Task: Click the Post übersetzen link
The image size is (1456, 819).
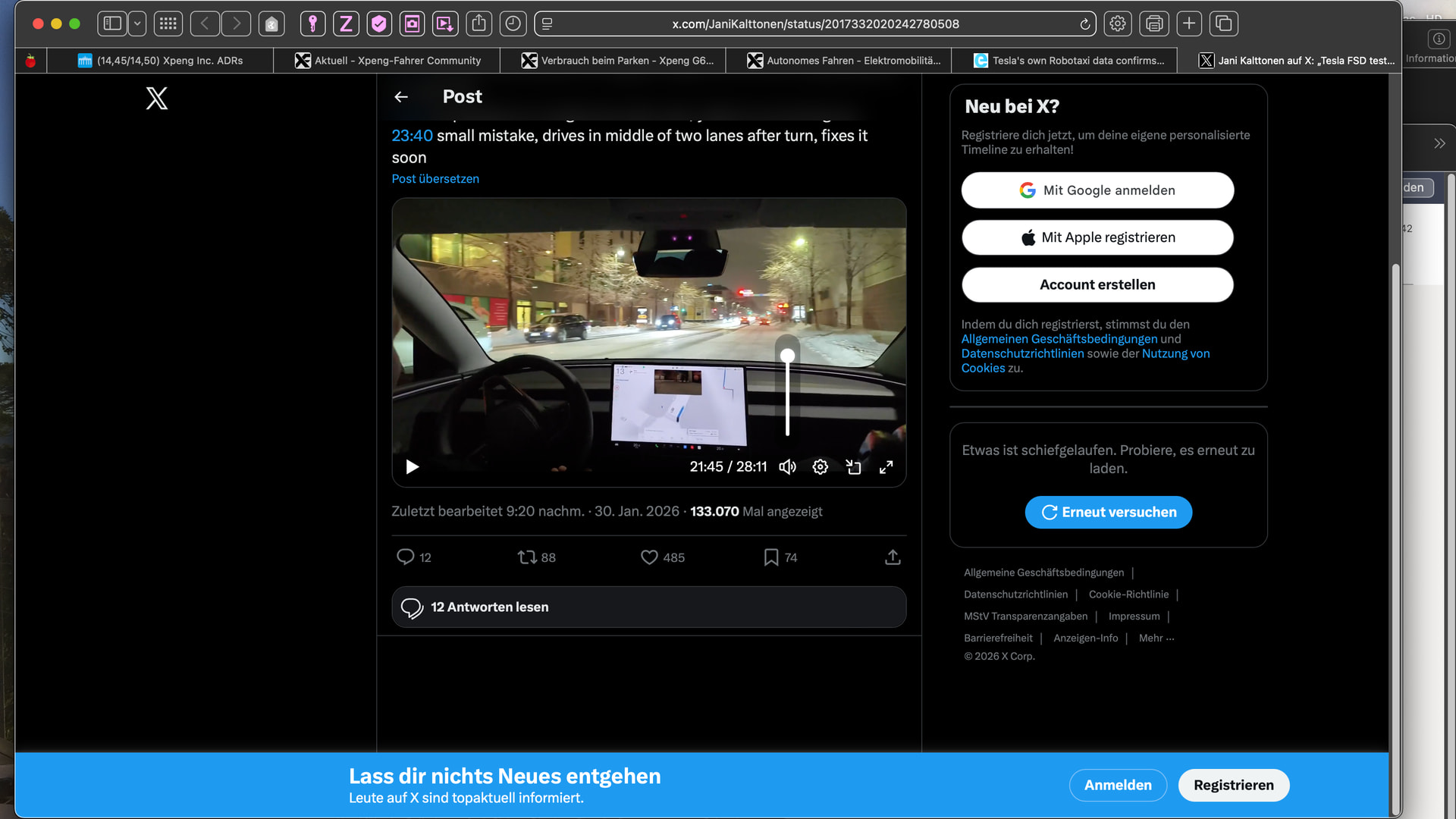Action: tap(435, 179)
